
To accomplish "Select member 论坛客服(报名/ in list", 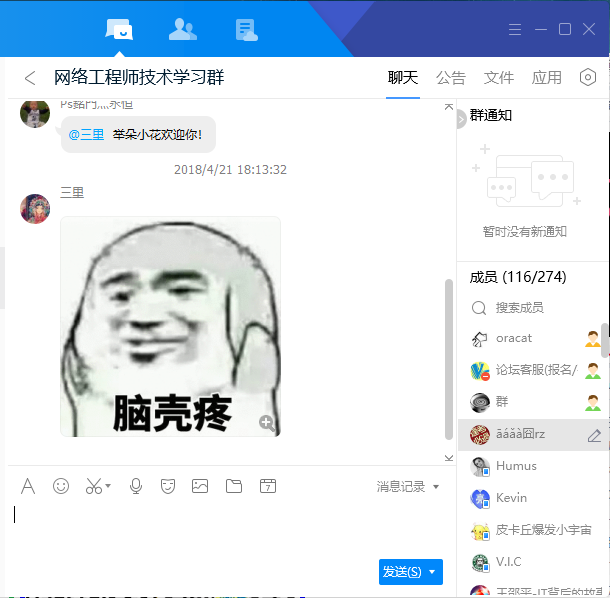I will pos(534,371).
